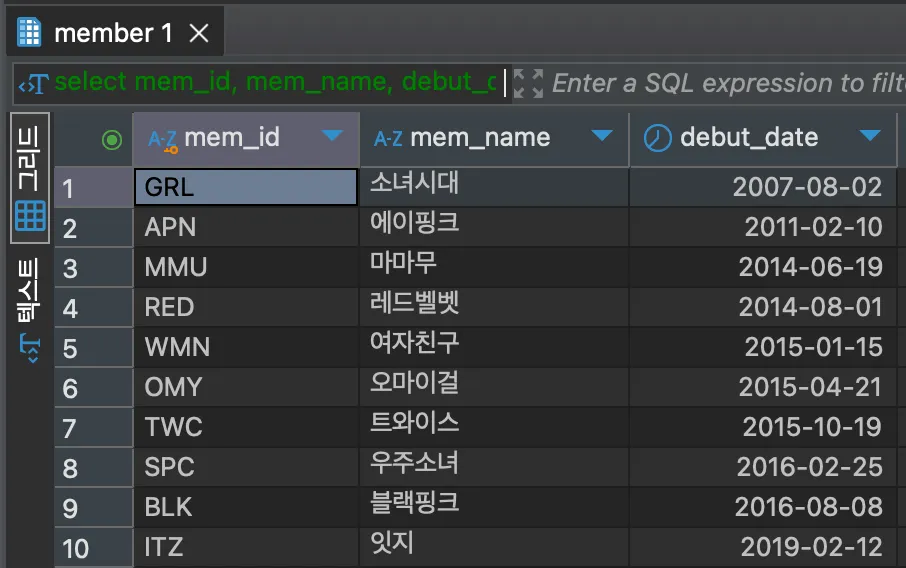
Task: Select the APN cell
Action: point(246,228)
